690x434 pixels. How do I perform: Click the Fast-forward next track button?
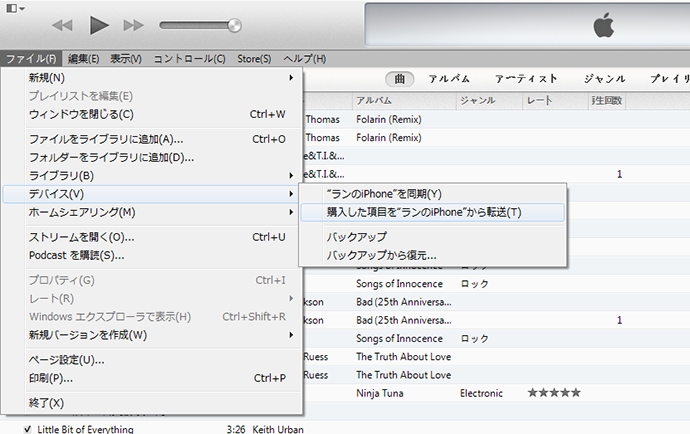[134, 26]
